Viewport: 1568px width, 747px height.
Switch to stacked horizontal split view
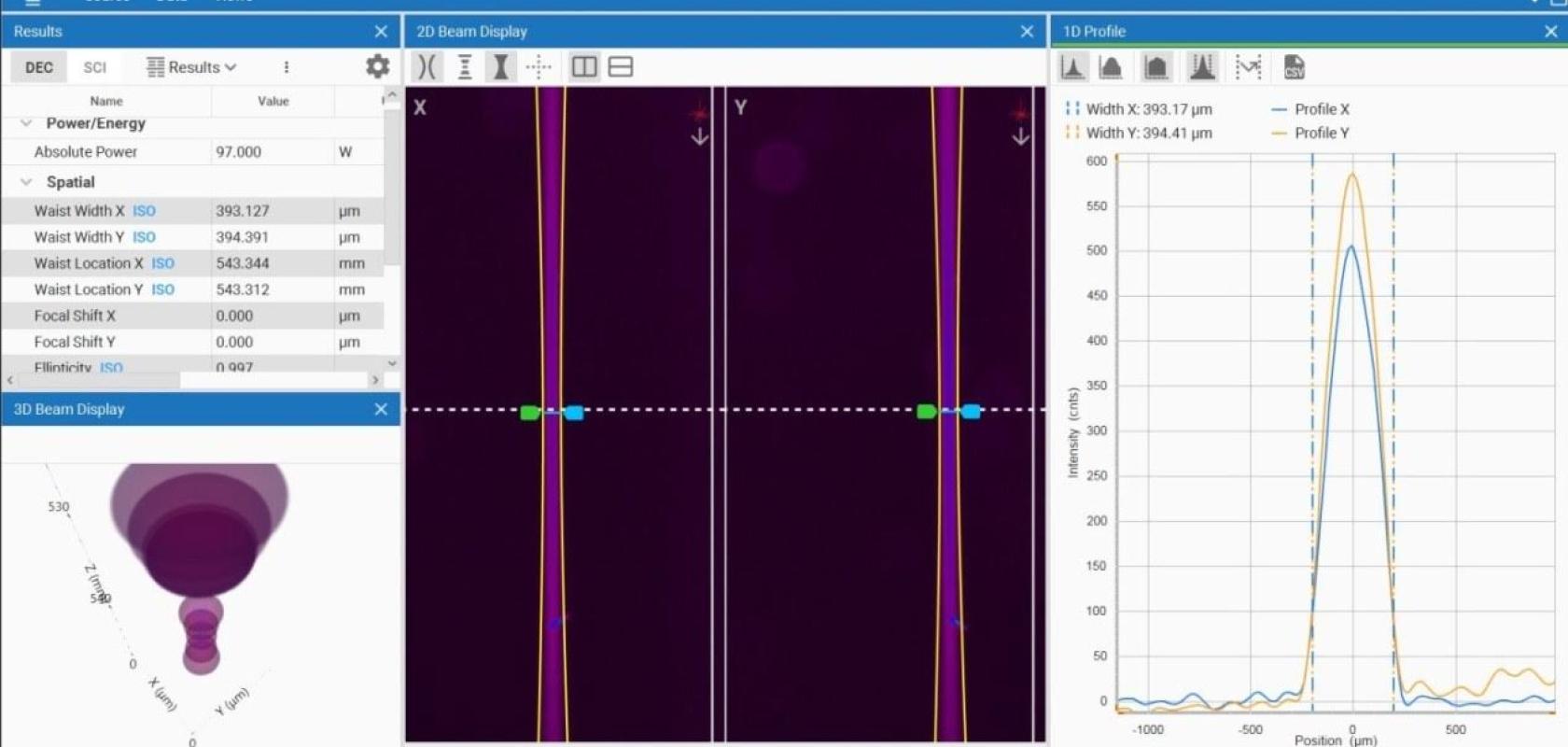[x=621, y=66]
